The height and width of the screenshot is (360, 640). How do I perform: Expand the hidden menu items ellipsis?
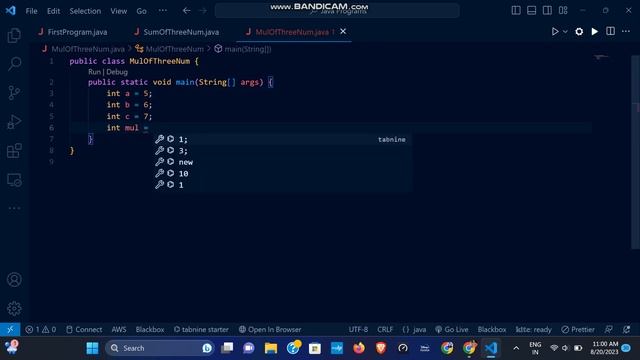[163, 11]
